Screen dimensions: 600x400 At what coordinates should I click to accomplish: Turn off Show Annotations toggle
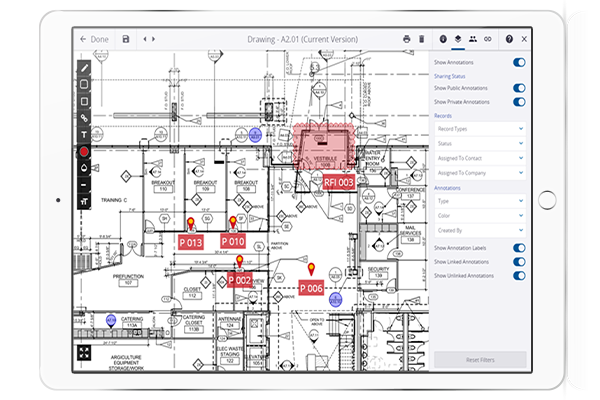coord(519,62)
